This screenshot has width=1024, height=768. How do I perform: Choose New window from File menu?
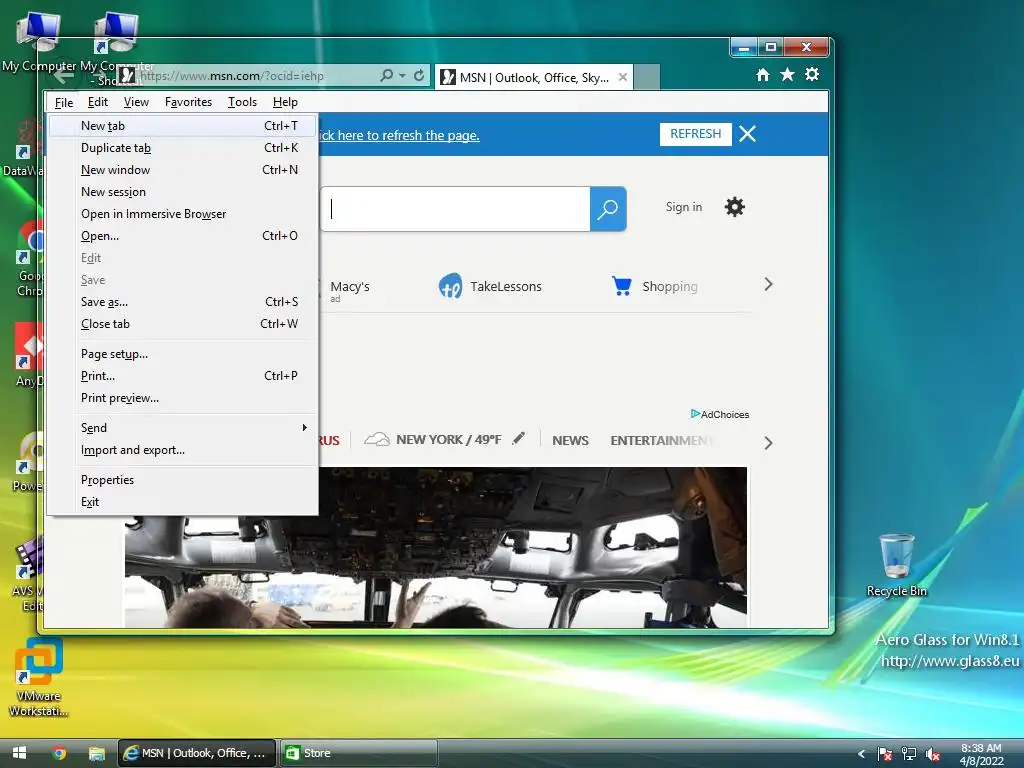click(183, 170)
